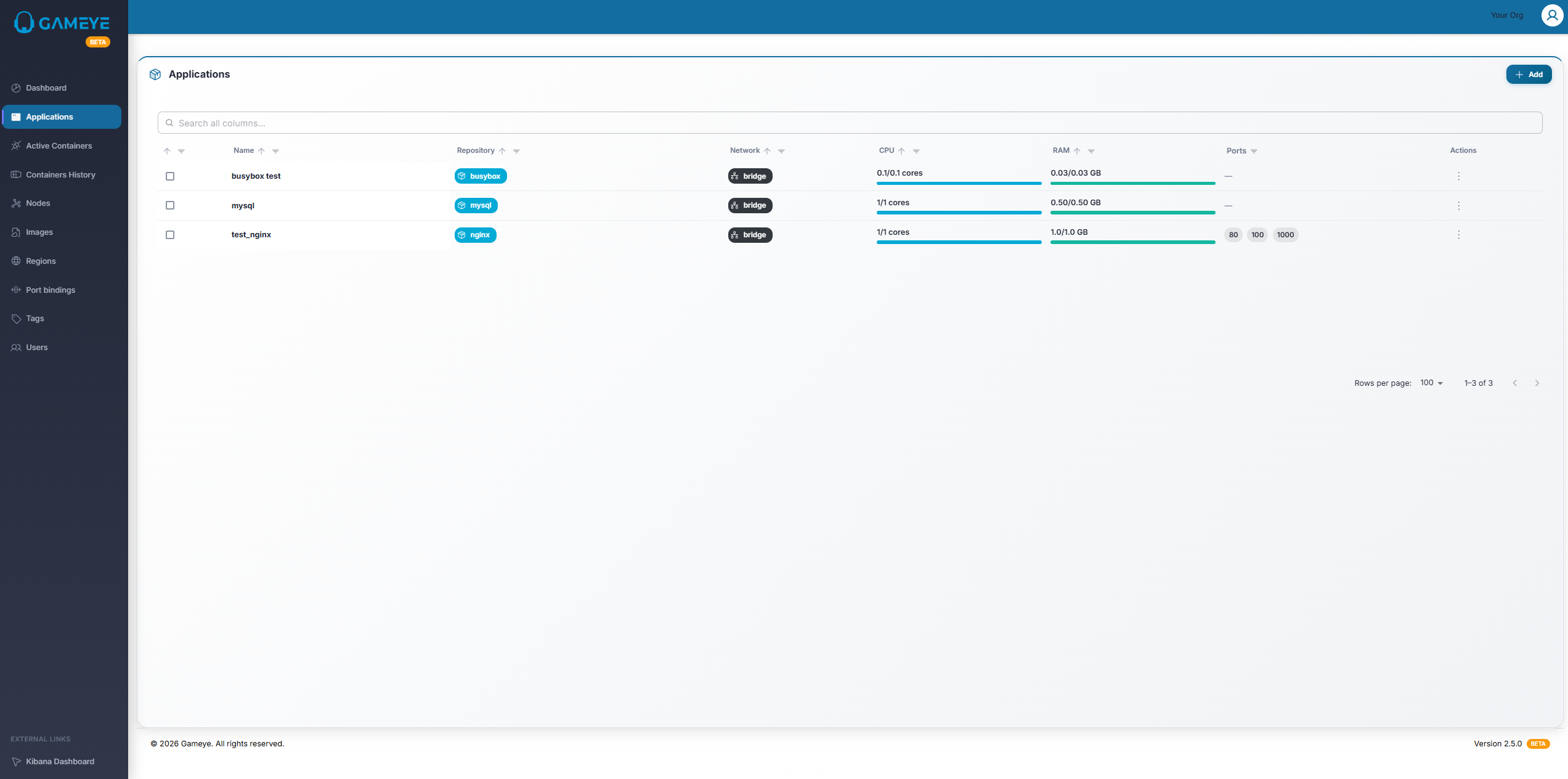
Task: Click the user profile avatar icon
Action: pyautogui.click(x=1552, y=15)
